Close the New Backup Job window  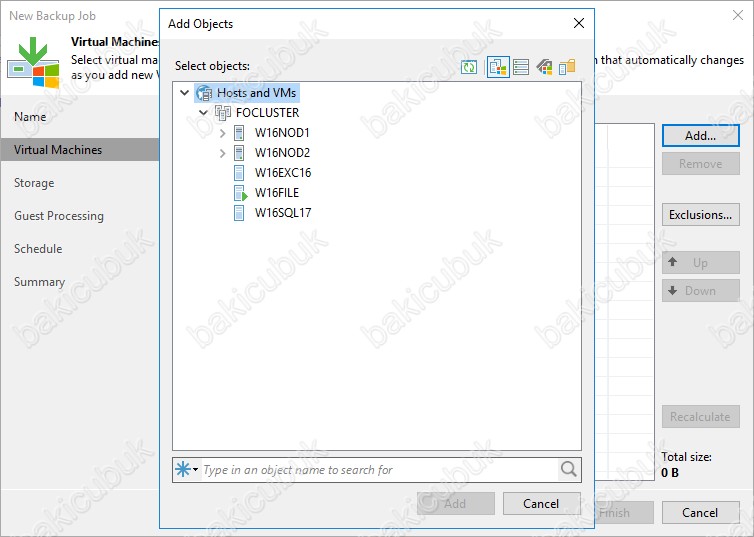tap(738, 15)
